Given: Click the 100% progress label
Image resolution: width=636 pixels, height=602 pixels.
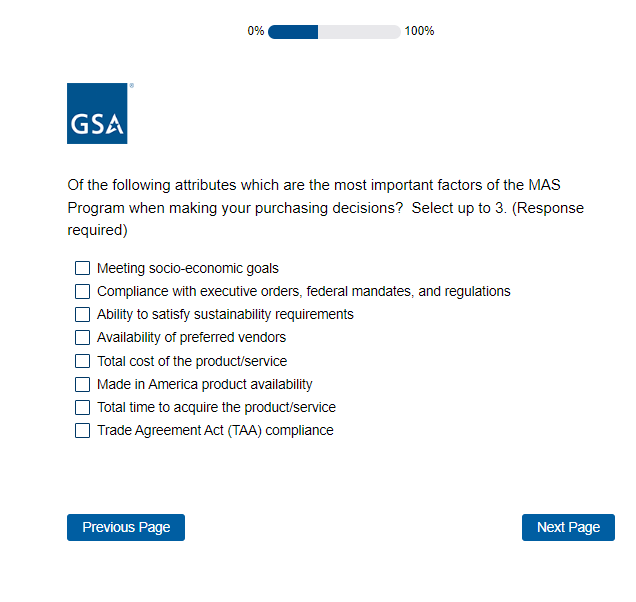Looking at the screenshot, I should (x=419, y=31).
